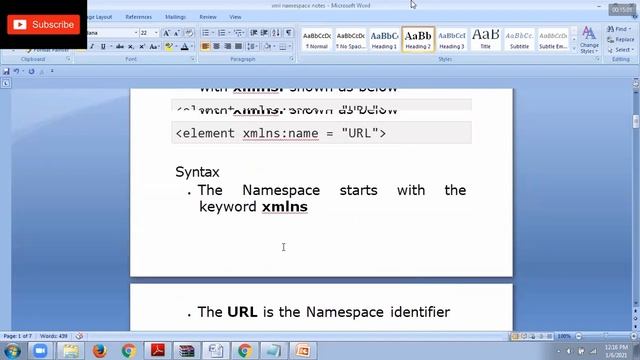Click the Multilevel List icon
640x360 pixels.
[x=238, y=33]
